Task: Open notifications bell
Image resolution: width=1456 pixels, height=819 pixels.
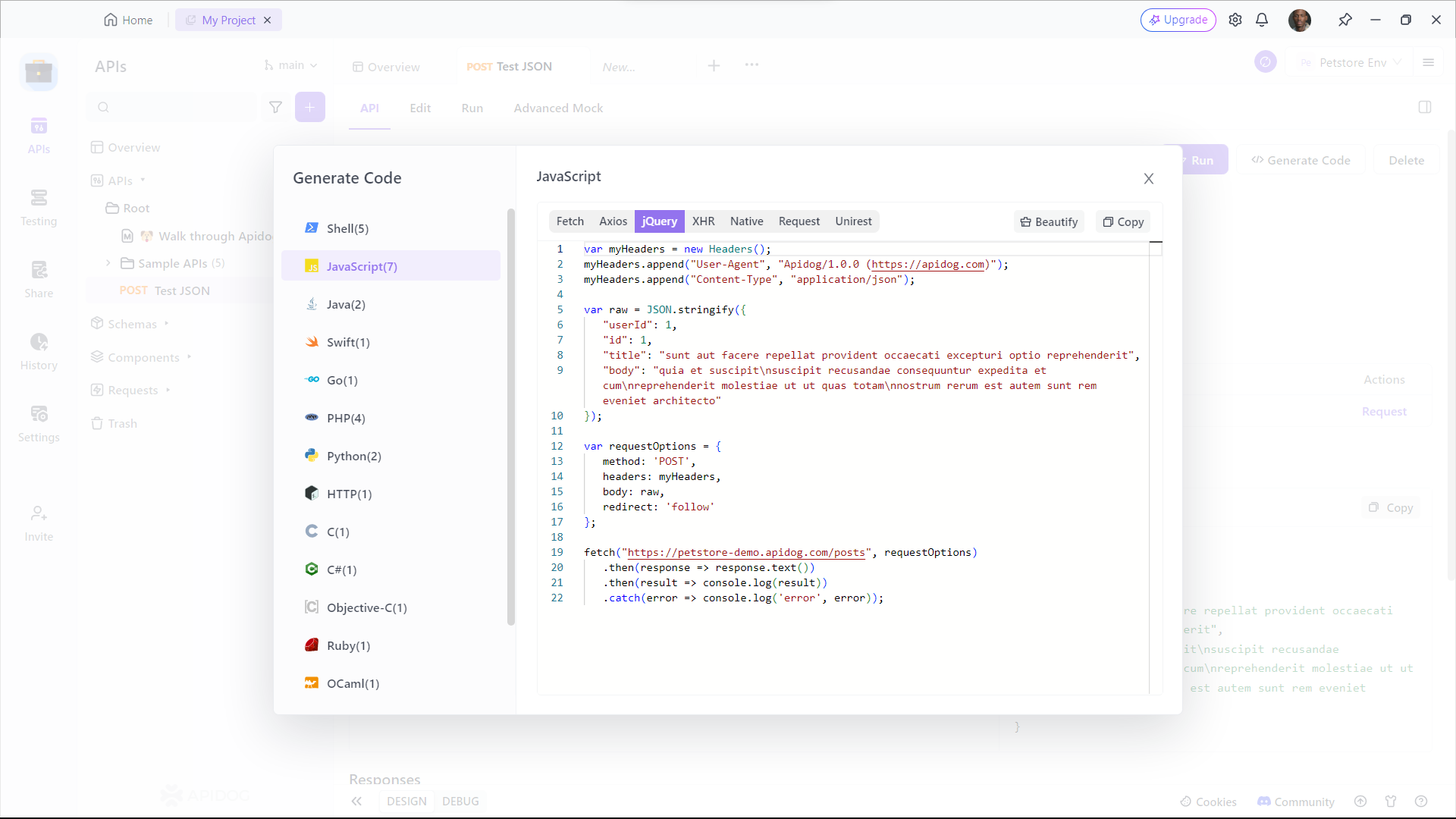Action: click(x=1262, y=20)
